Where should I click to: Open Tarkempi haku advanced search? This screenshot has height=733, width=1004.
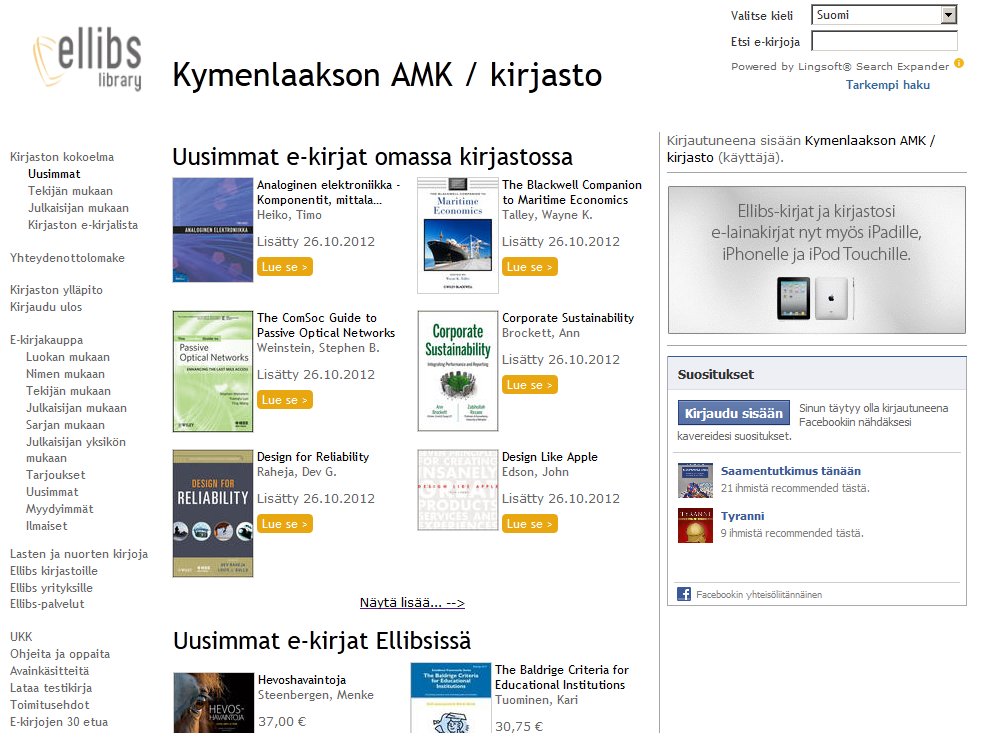(887, 85)
